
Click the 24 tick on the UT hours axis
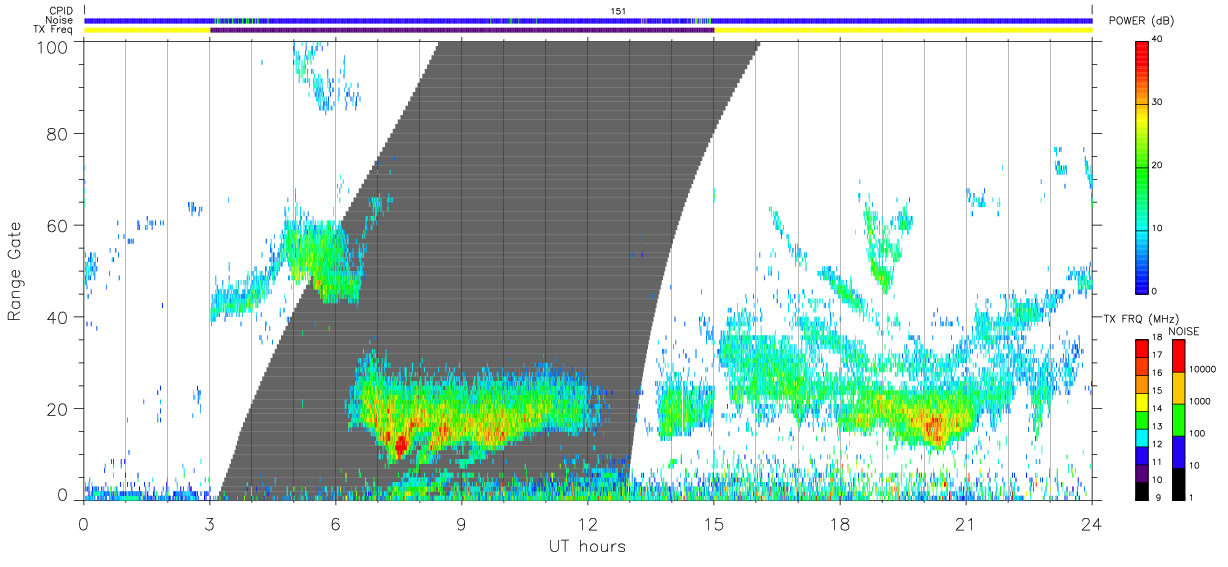pyautogui.click(x=1092, y=524)
